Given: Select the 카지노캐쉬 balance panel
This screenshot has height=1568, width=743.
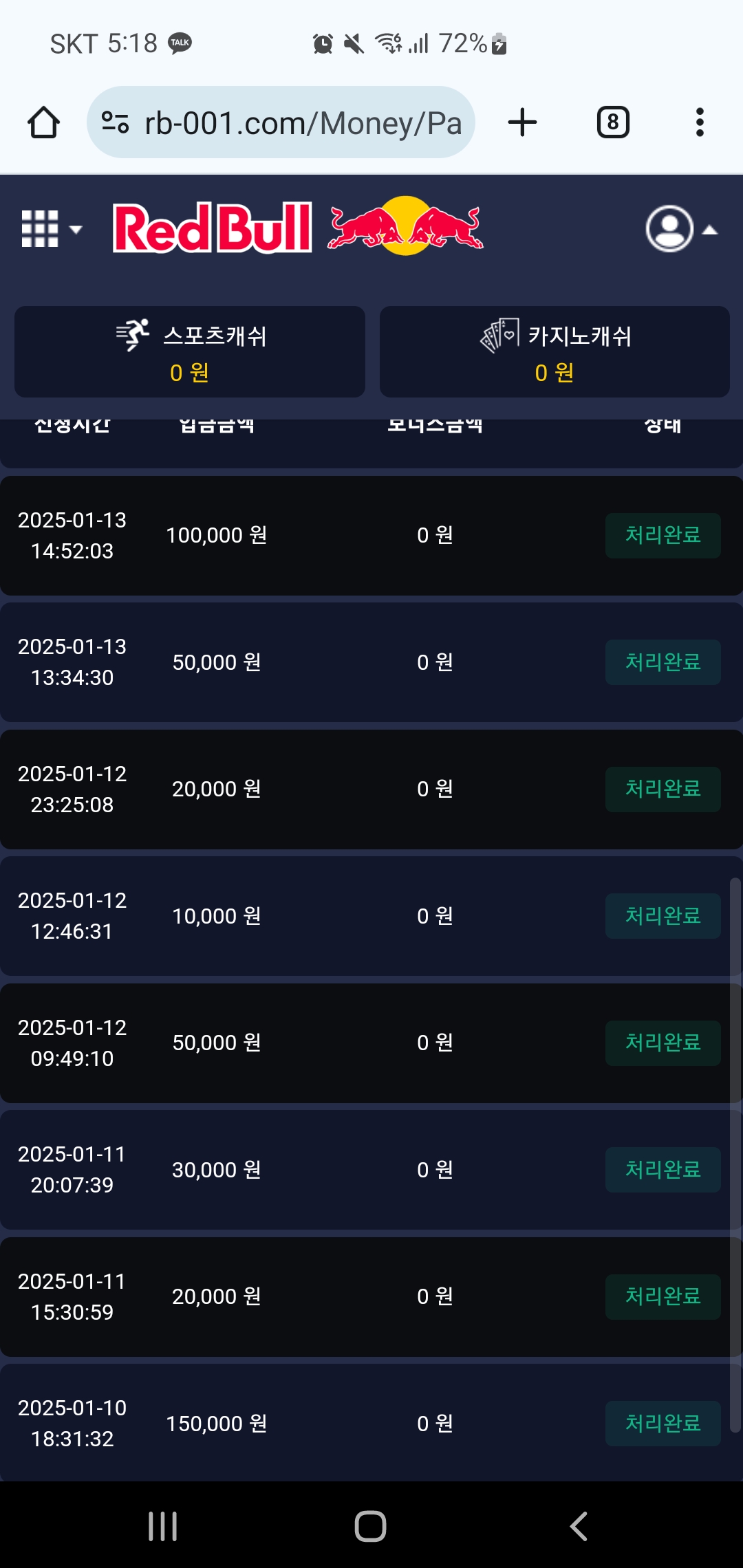Looking at the screenshot, I should [554, 351].
